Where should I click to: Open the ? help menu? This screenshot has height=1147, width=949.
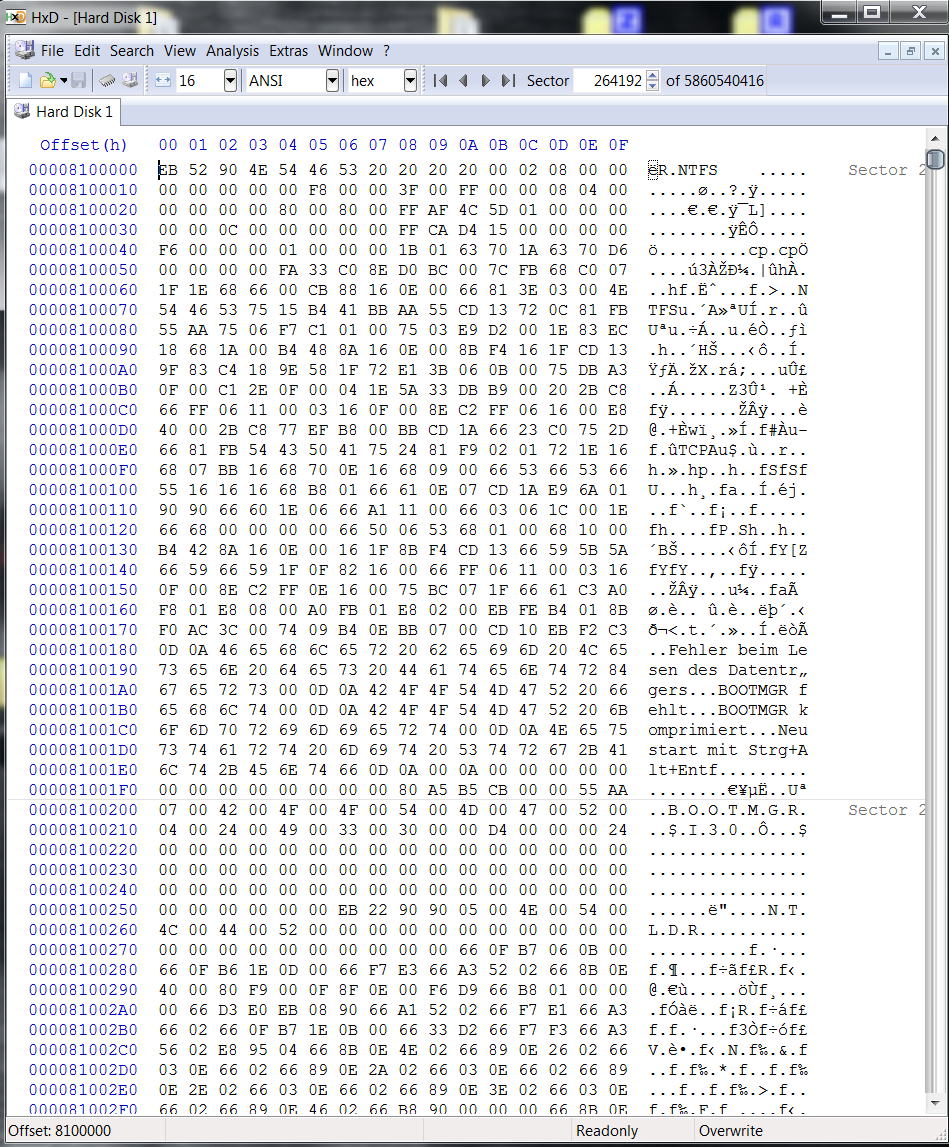386,50
